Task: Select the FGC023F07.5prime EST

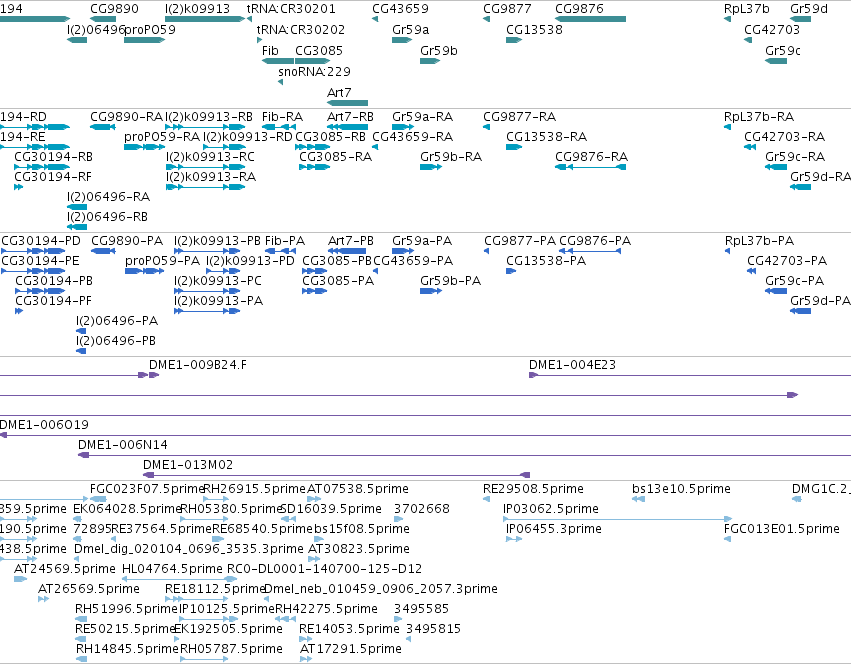Action: 98,499
